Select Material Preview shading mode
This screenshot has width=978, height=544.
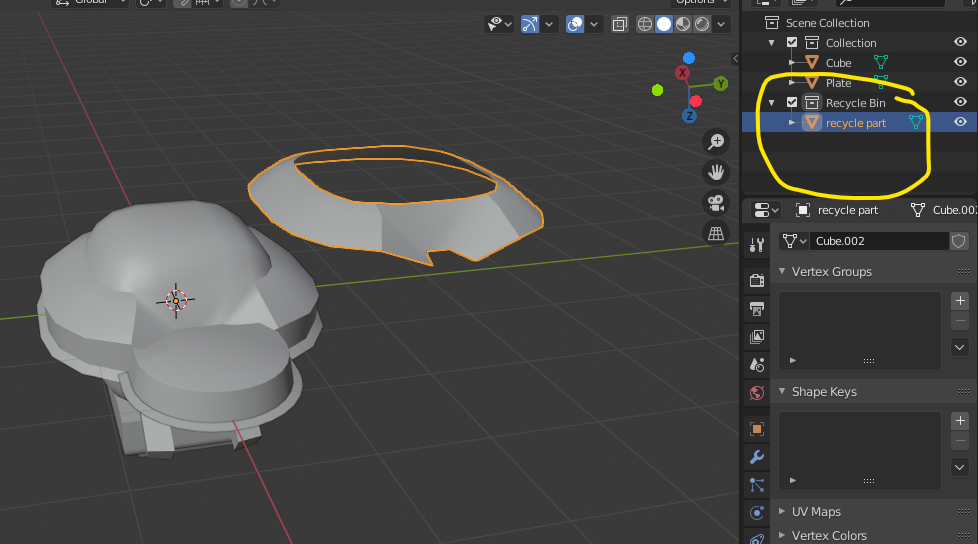coord(683,24)
